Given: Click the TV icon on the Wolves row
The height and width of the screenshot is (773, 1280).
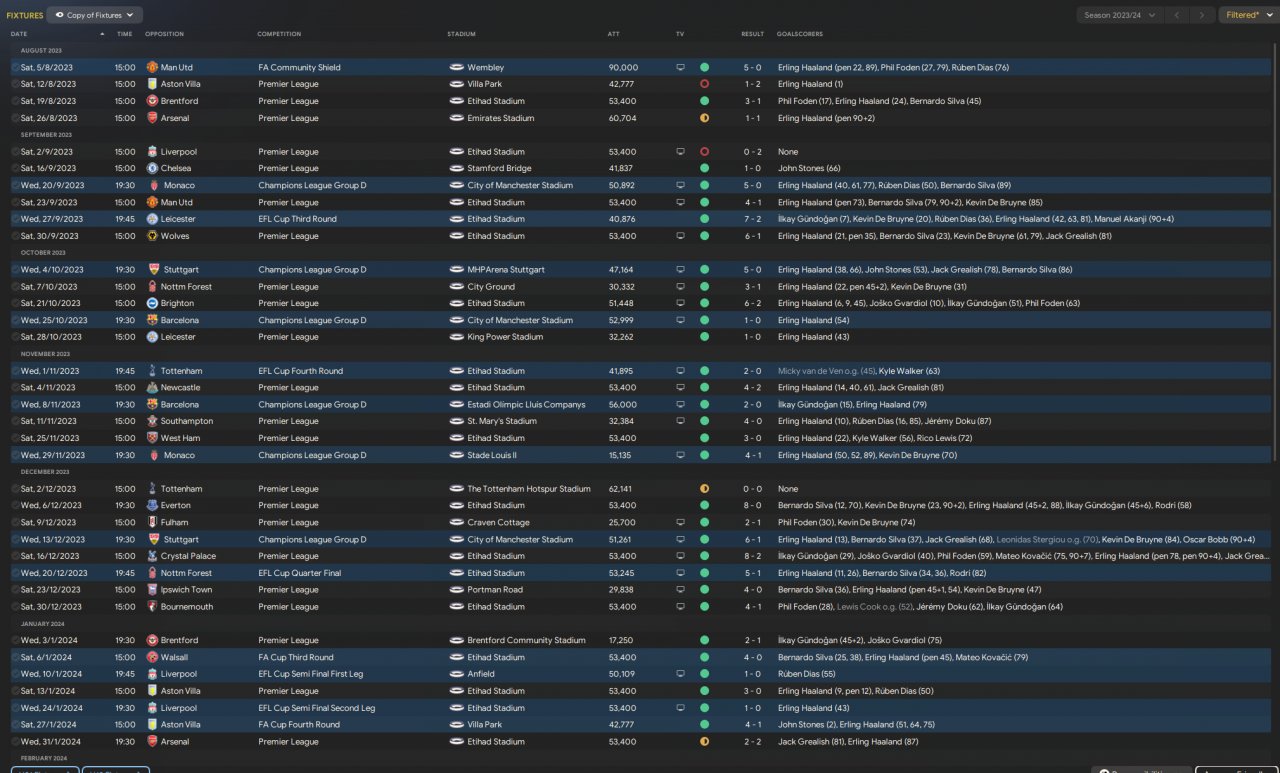Looking at the screenshot, I should [x=680, y=236].
